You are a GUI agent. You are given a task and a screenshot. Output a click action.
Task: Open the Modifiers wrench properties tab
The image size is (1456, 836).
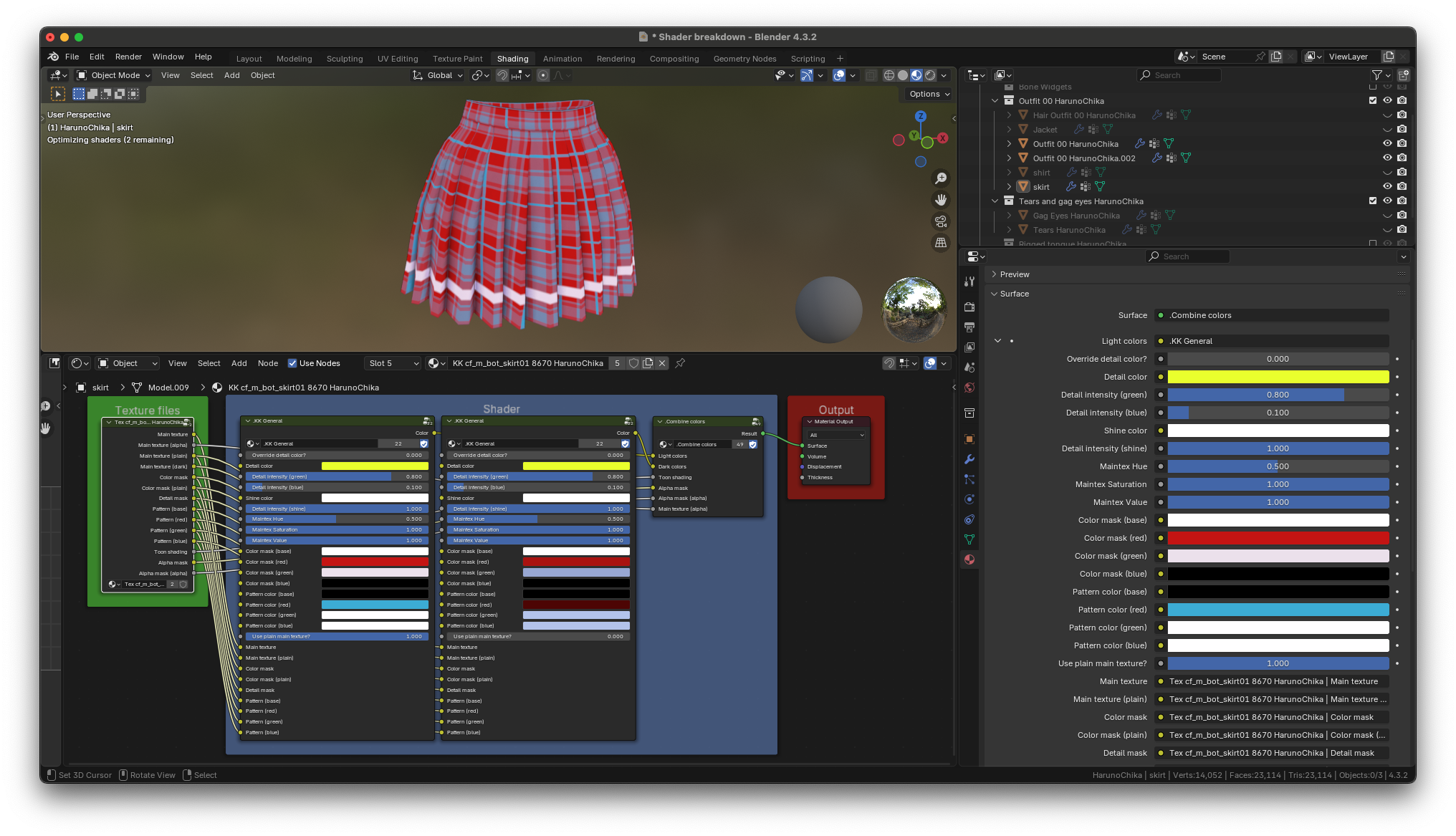click(969, 459)
